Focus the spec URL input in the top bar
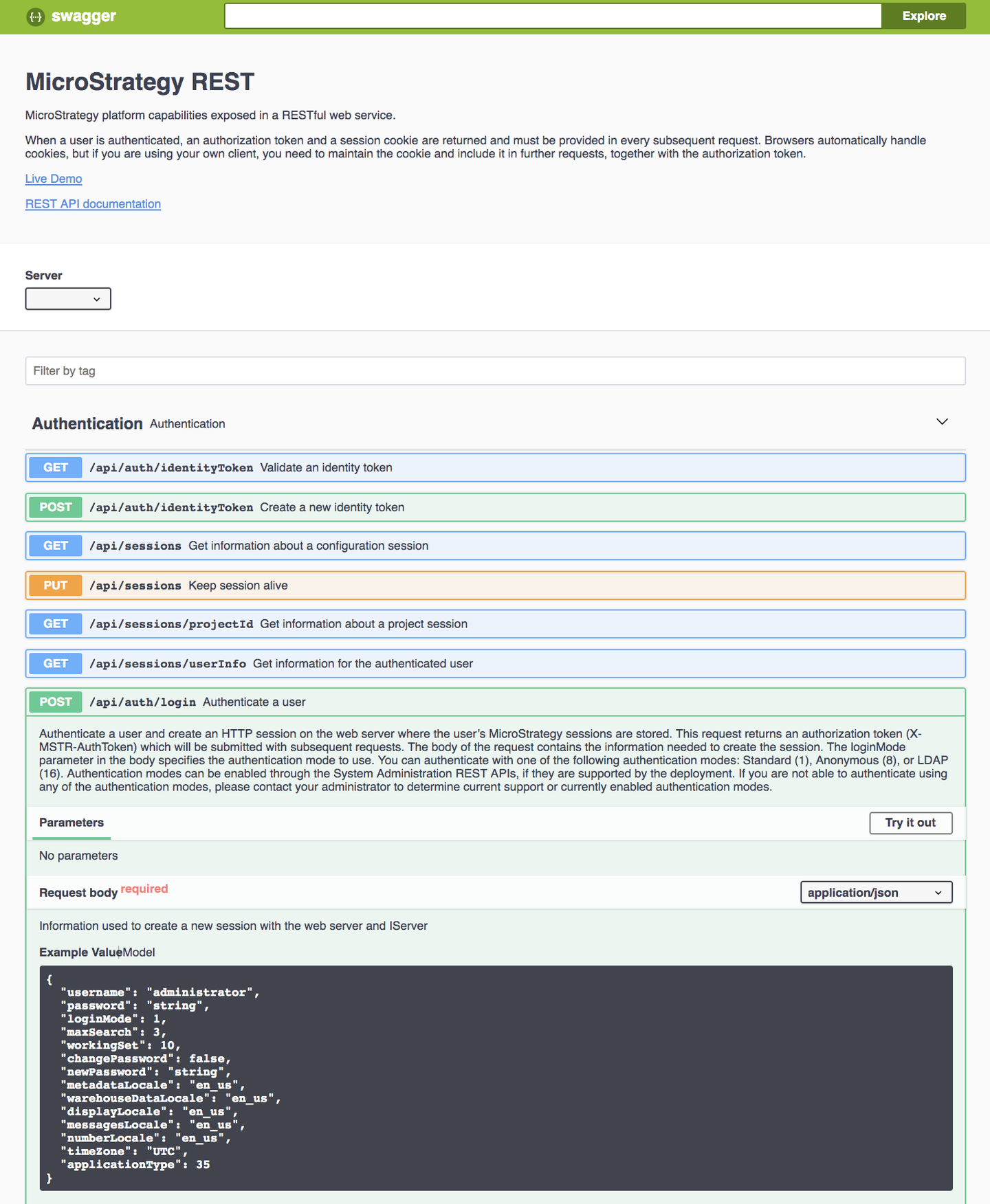 point(553,16)
